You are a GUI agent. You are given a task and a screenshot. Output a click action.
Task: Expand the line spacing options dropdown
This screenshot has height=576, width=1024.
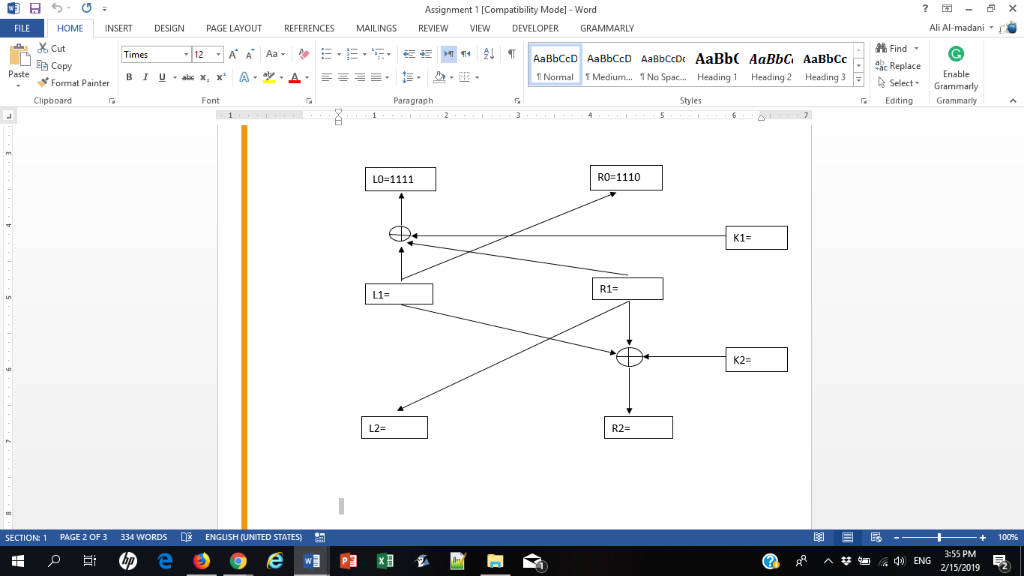(x=421, y=76)
